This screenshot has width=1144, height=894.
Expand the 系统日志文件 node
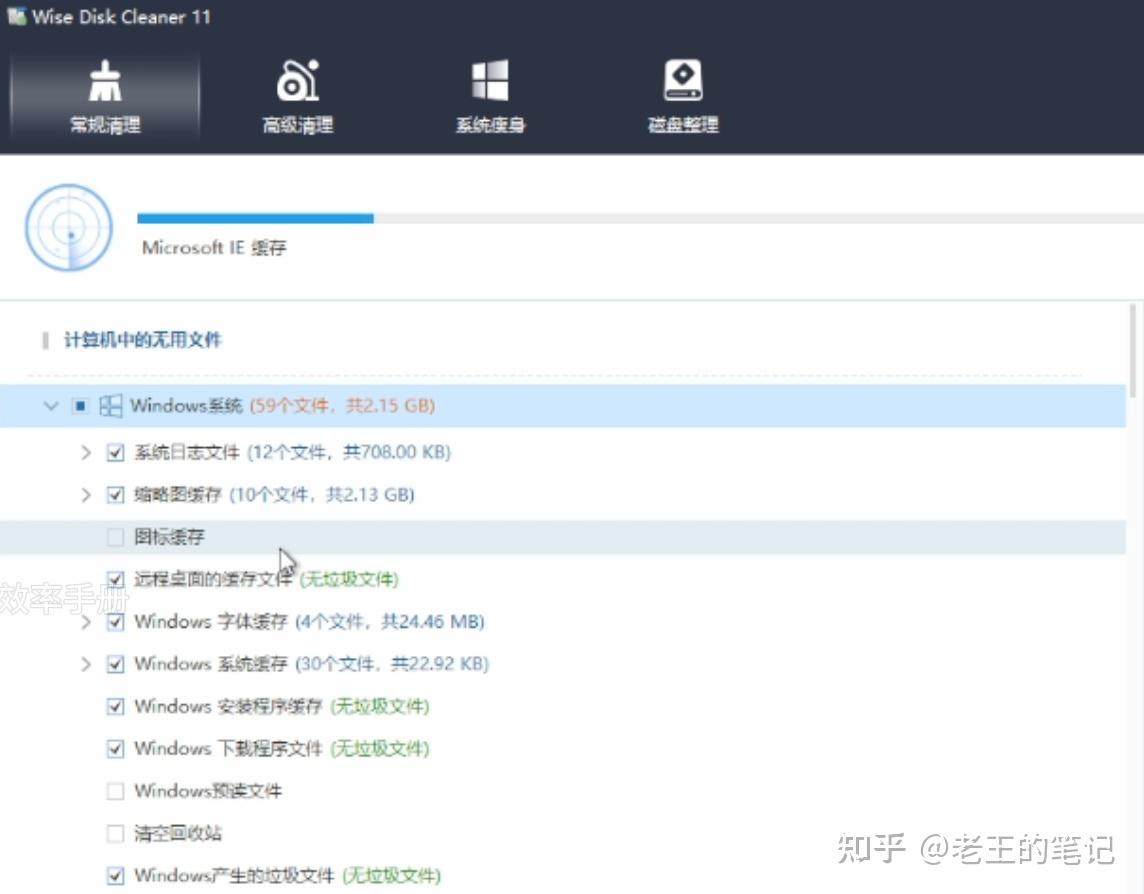[85, 452]
